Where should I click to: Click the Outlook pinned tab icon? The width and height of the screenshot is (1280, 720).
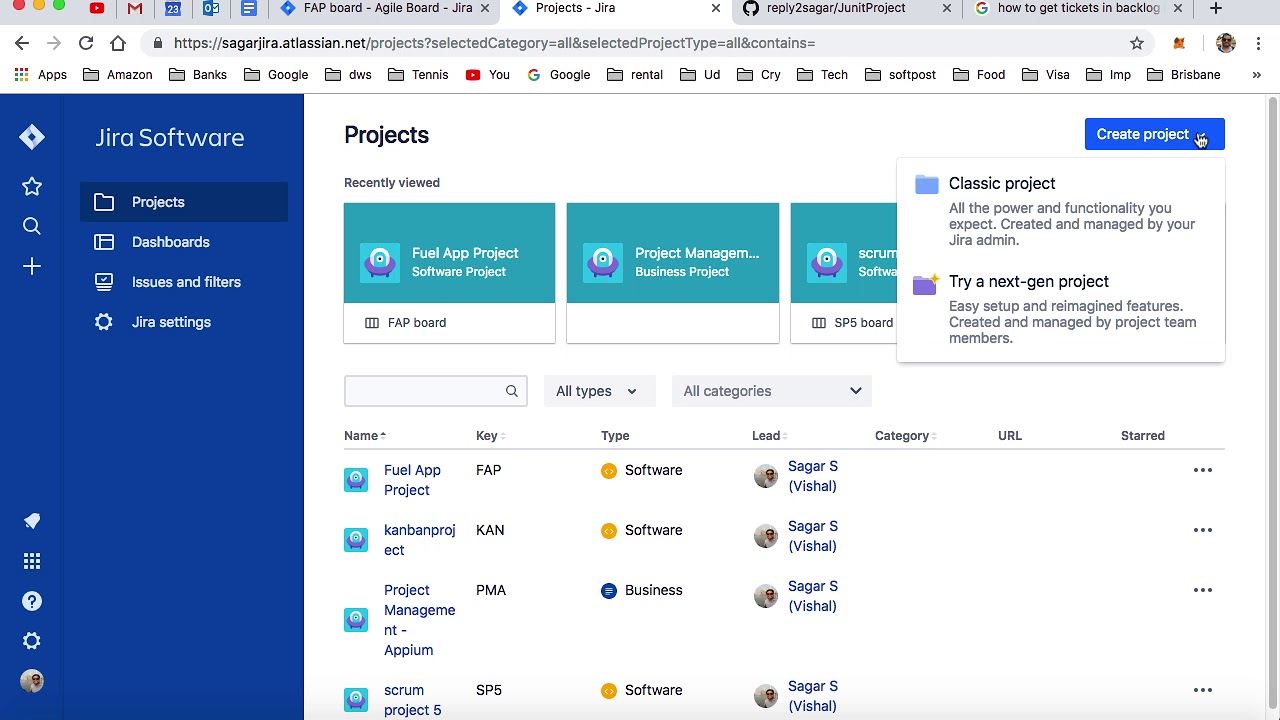211,8
